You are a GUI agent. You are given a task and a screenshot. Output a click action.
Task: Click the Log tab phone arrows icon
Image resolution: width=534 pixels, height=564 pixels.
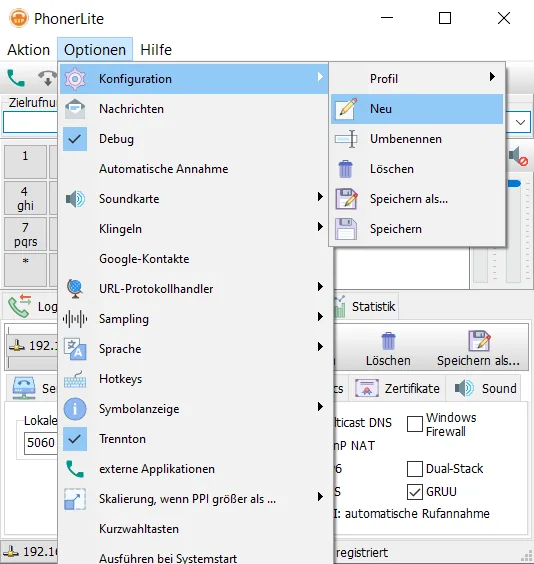click(x=20, y=306)
